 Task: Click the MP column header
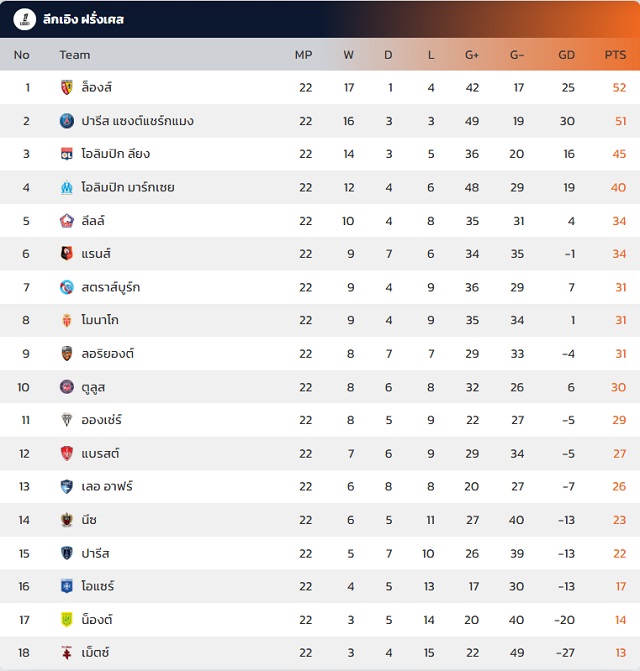304,55
